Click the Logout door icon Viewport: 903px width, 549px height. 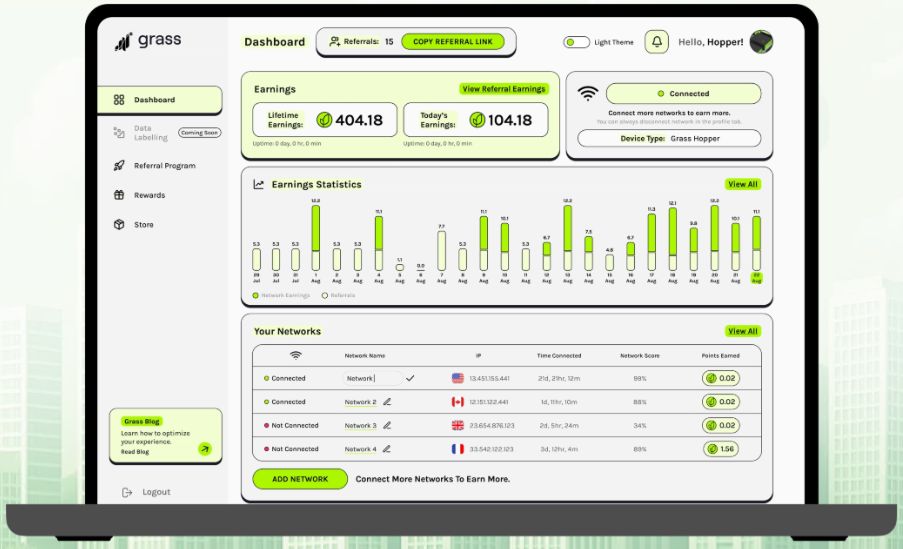coord(127,493)
